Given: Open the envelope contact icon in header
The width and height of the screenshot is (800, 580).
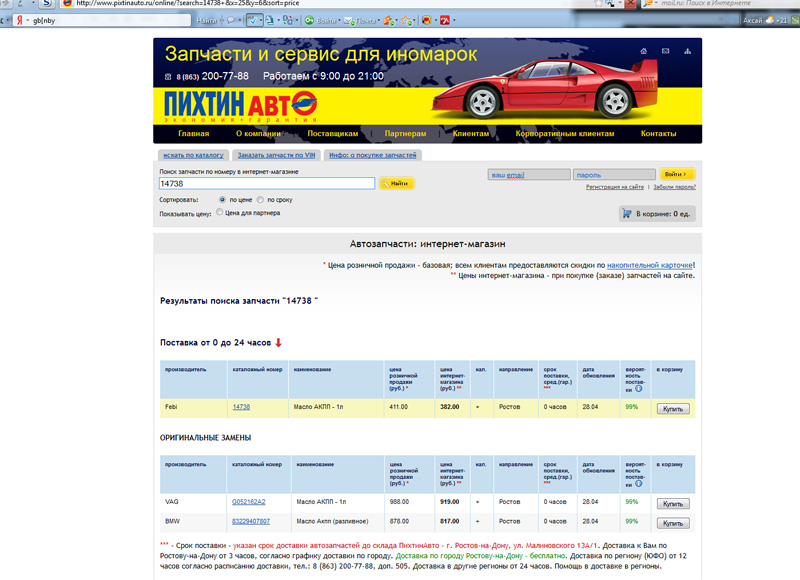Looking at the screenshot, I should pos(665,51).
